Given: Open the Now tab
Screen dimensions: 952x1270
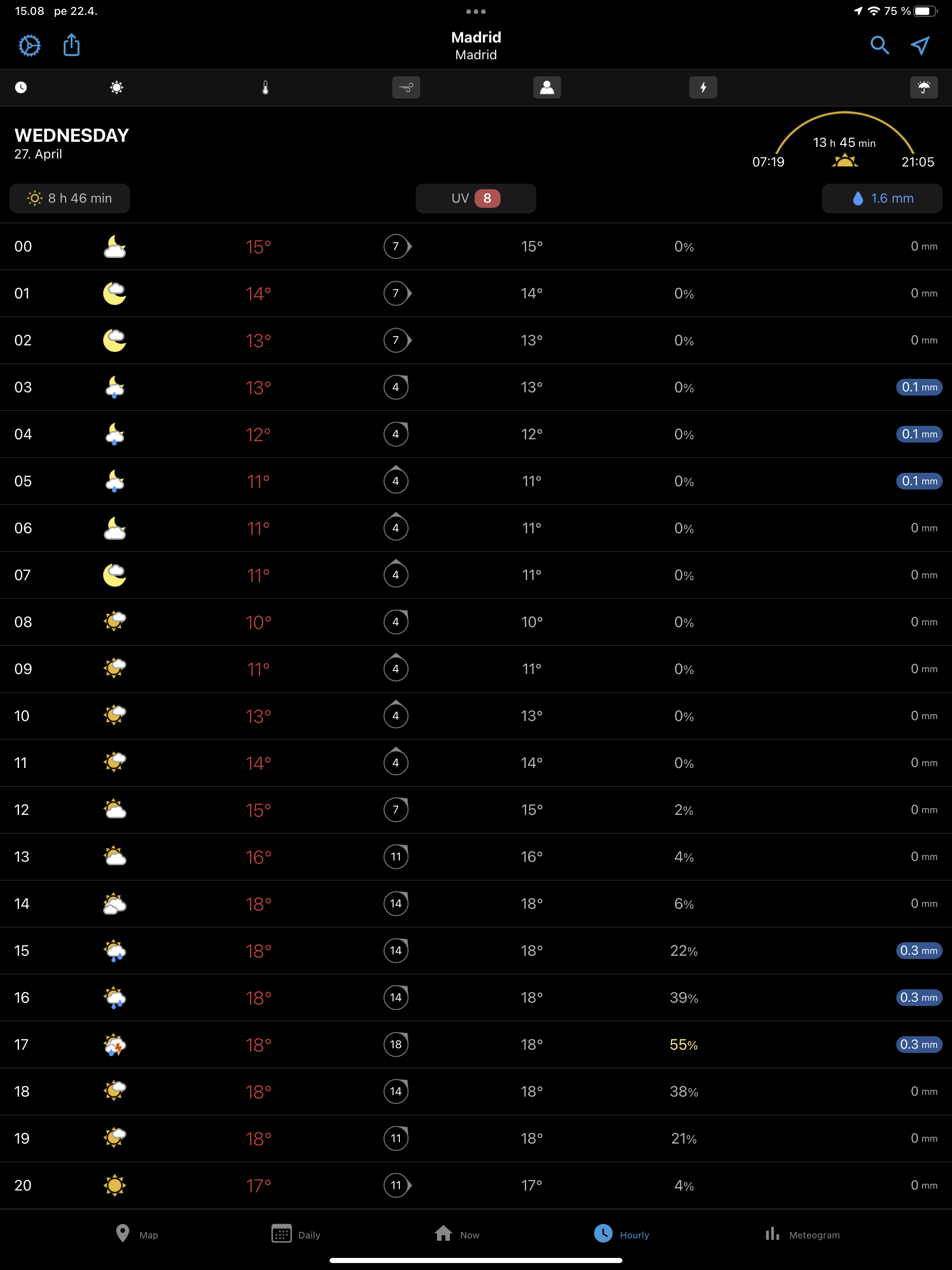Looking at the screenshot, I should [x=457, y=1234].
